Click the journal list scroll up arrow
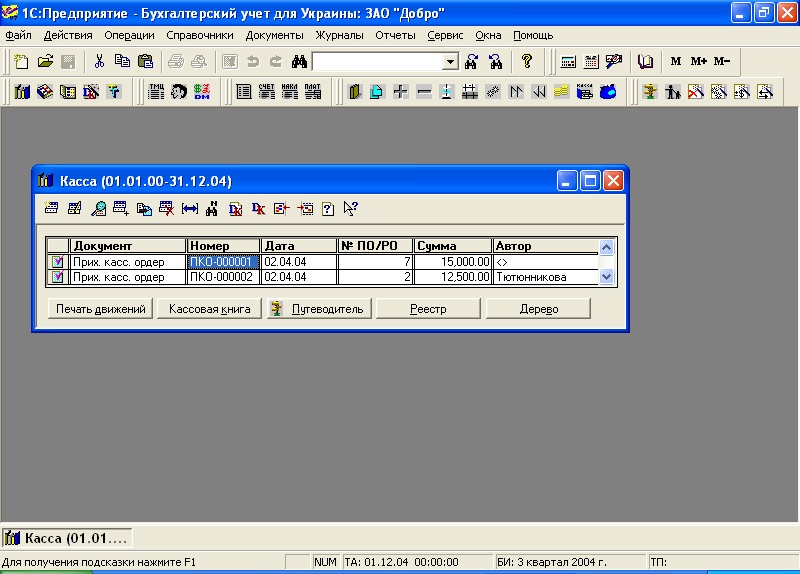Image resolution: width=800 pixels, height=574 pixels. pos(606,247)
